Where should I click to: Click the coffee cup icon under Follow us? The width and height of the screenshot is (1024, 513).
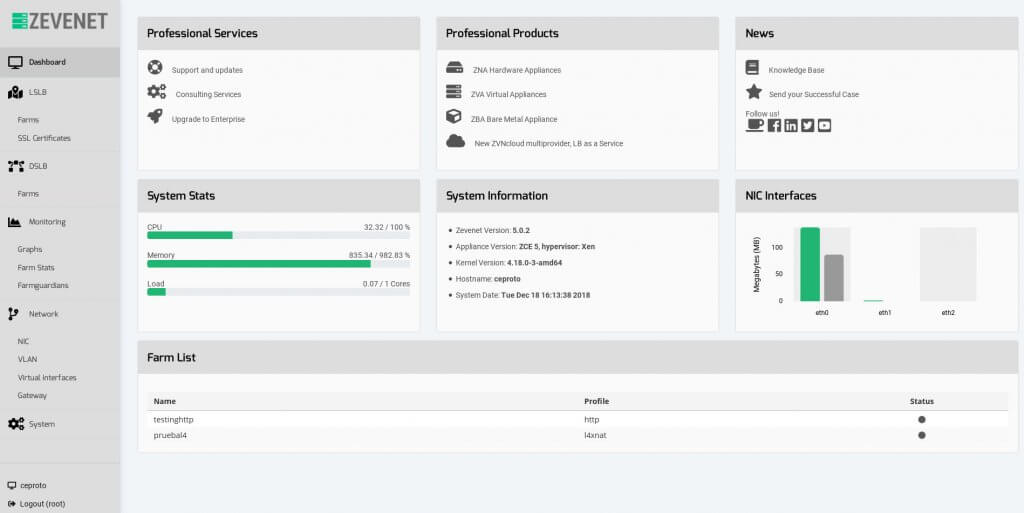[754, 125]
